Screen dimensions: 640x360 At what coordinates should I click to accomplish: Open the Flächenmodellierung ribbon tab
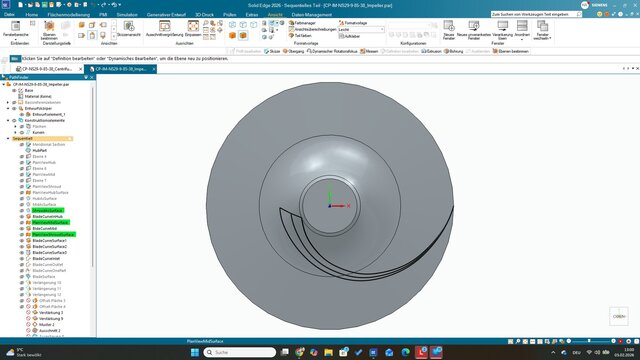point(69,15)
